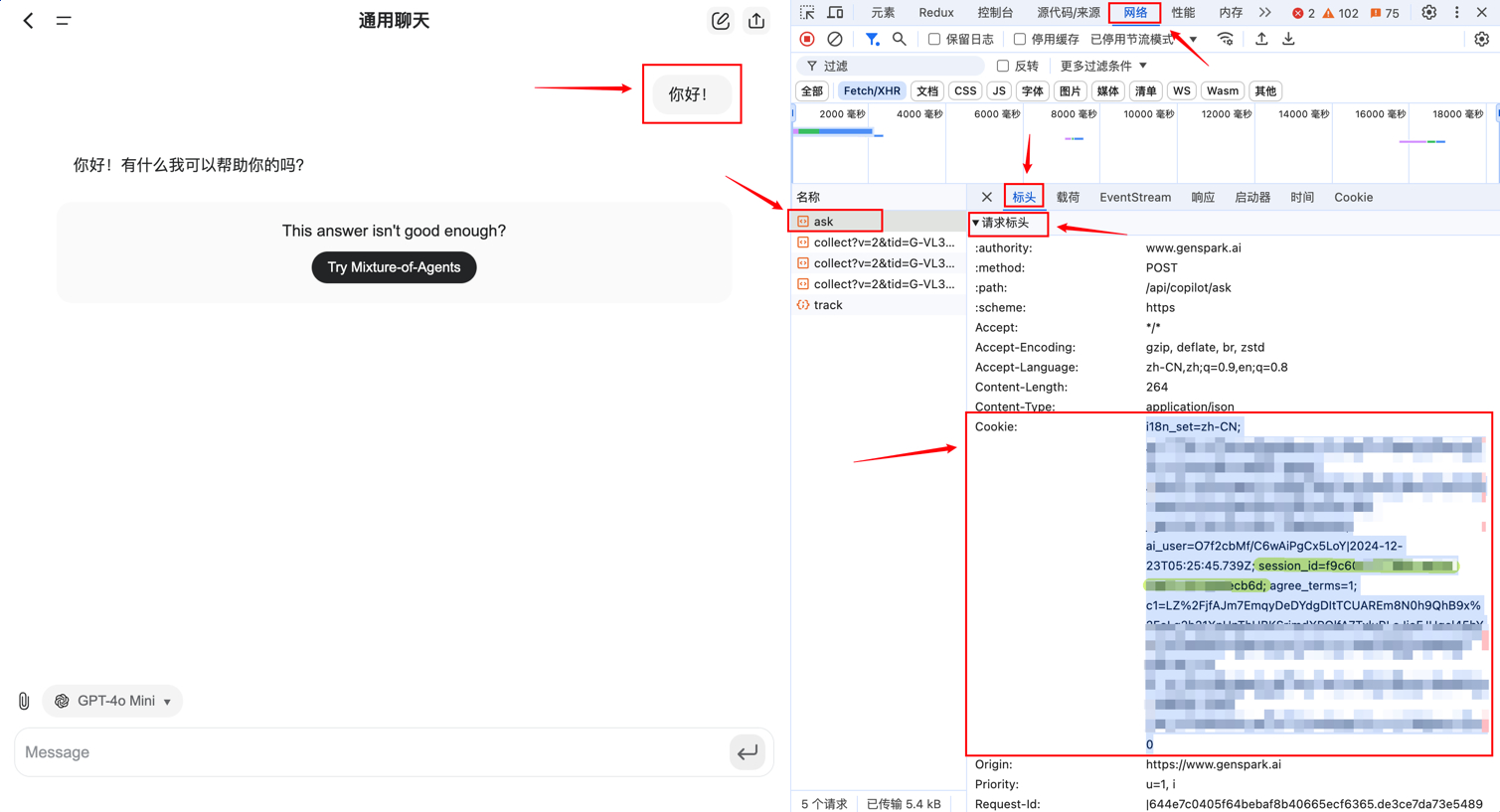Select the JS filter chip

coord(999,90)
